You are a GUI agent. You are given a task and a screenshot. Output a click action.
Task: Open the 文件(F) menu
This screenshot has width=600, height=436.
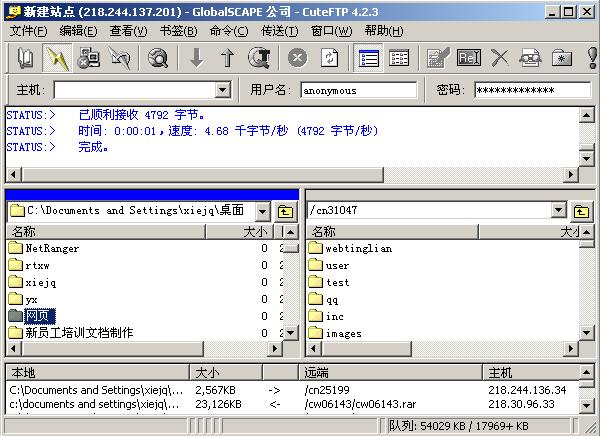click(29, 31)
